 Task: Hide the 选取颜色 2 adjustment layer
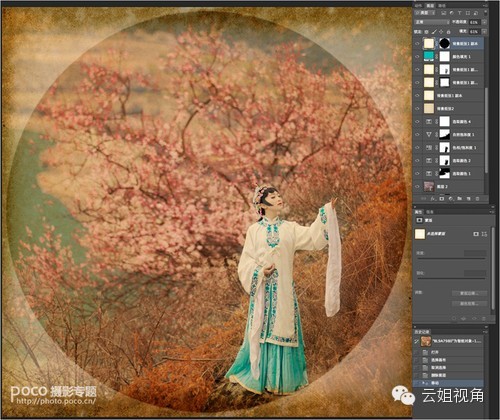(417, 161)
